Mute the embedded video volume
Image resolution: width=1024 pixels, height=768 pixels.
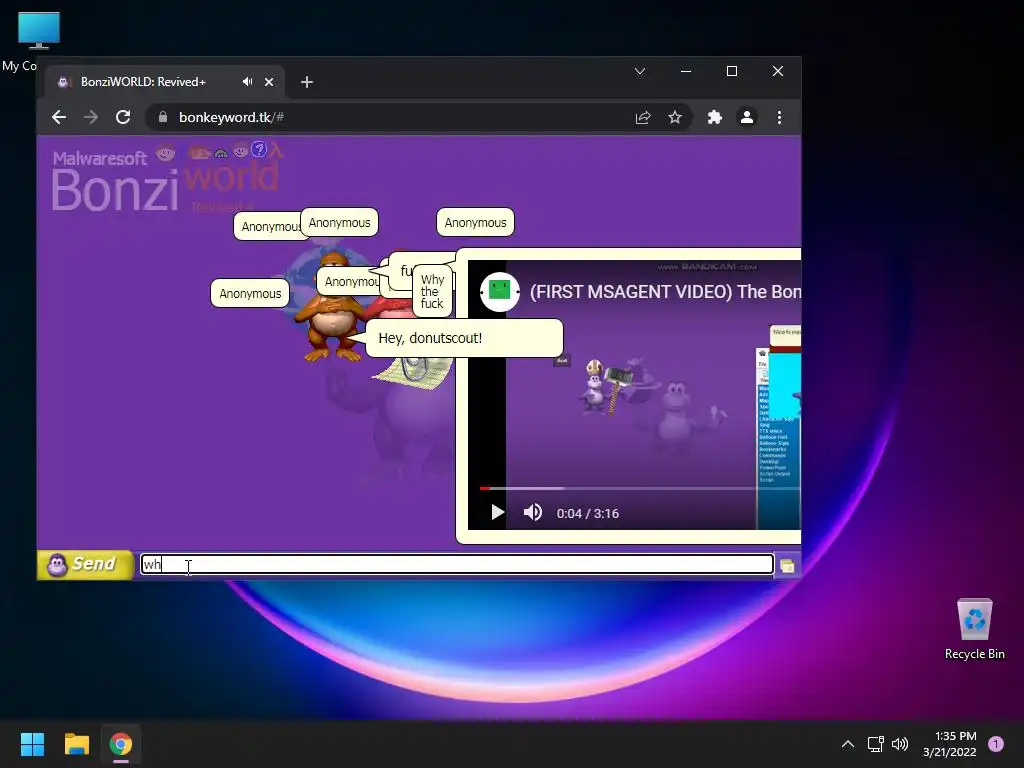click(533, 513)
